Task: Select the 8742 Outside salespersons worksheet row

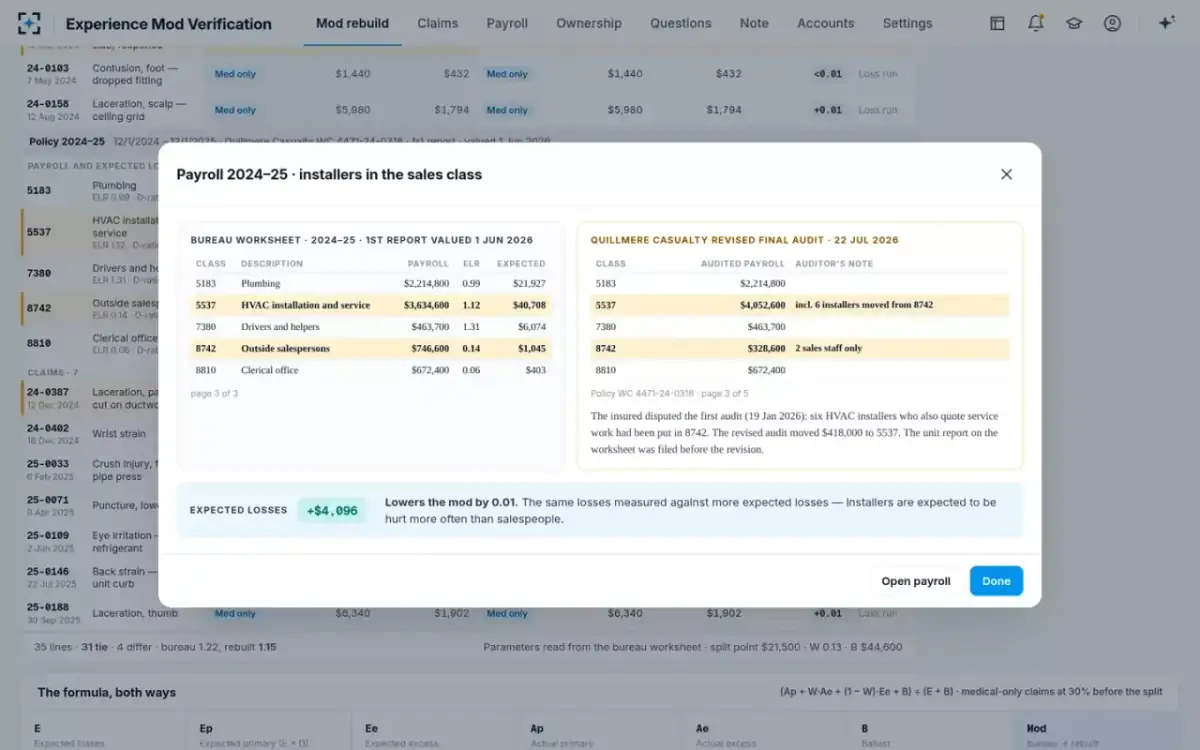Action: pos(370,348)
